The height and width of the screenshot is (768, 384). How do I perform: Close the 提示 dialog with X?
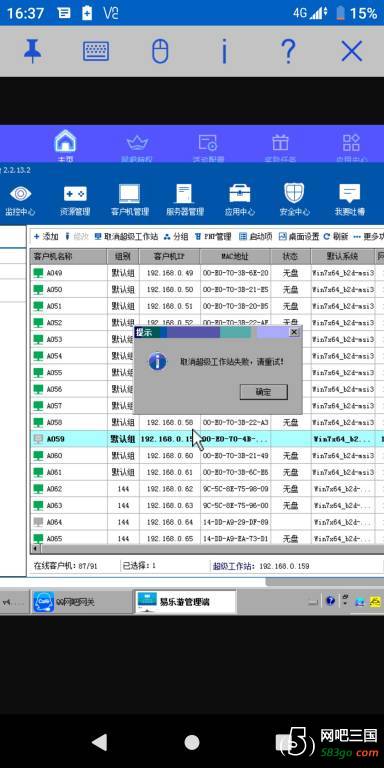coord(294,332)
